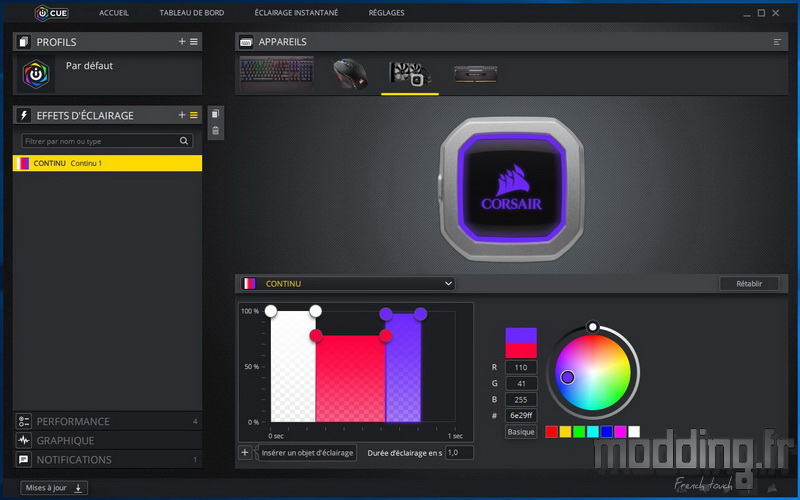Select the first red gradient marker
This screenshot has height=500, width=800.
pyautogui.click(x=316, y=335)
